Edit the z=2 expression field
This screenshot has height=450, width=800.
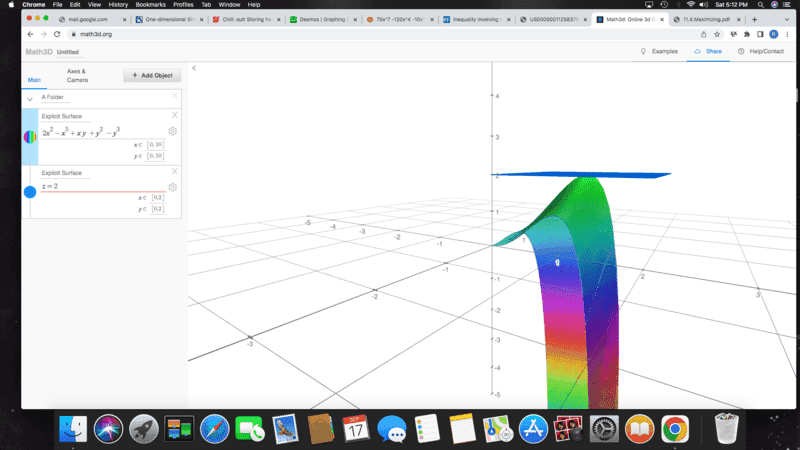100,186
